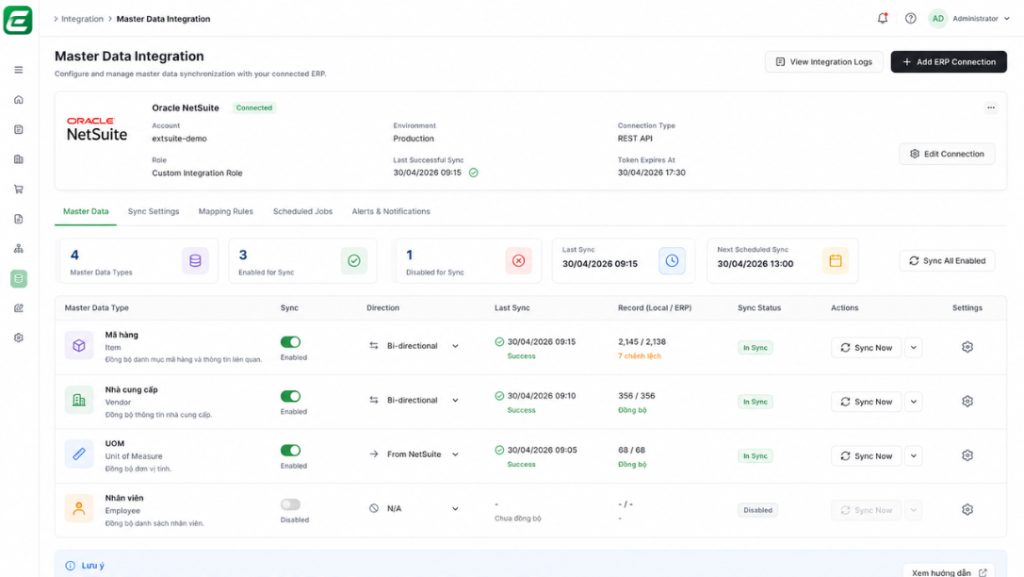The width and height of the screenshot is (1024, 577).
Task: Open NetSuite connection three-dot menu
Action: point(991,108)
